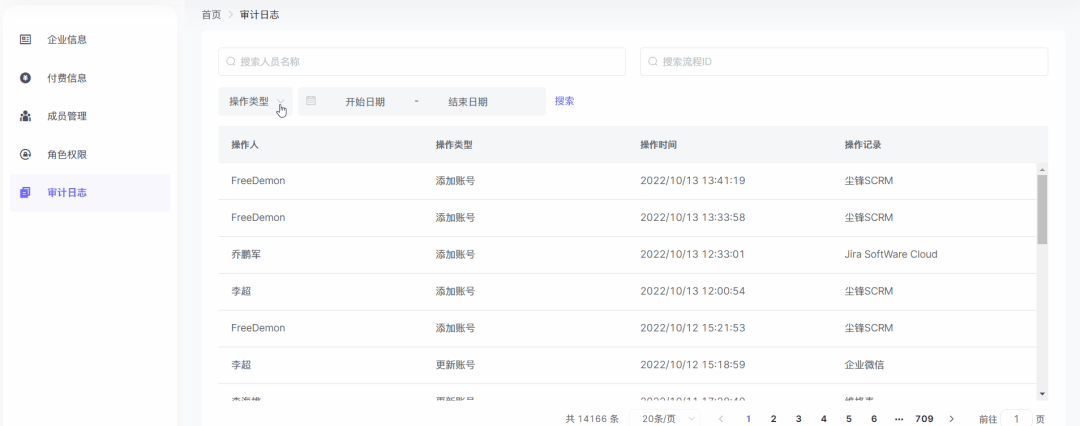The image size is (1080, 426).
Task: Open 付费信息 menu item
Action: tap(67, 78)
